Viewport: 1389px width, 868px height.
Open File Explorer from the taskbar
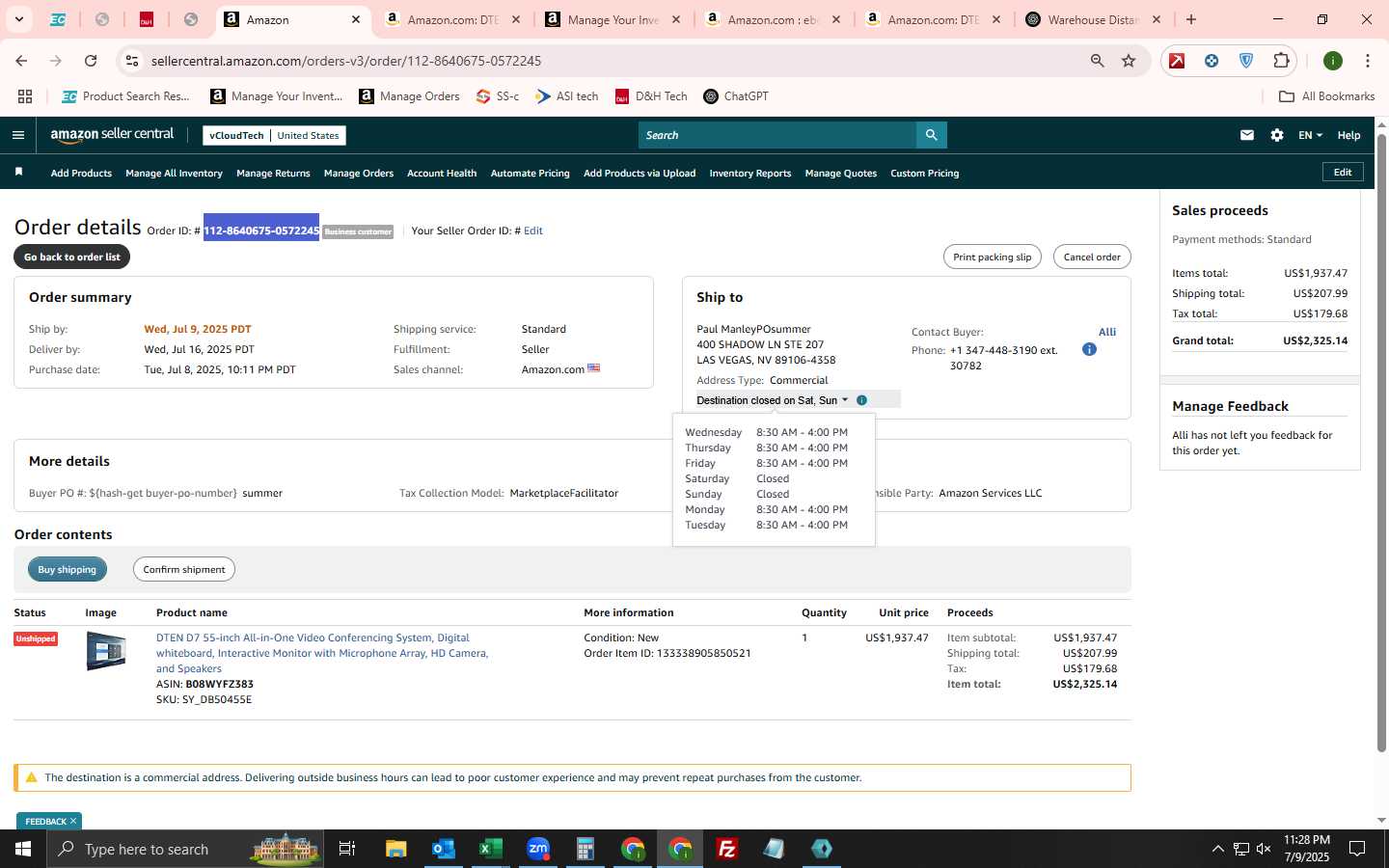pos(395,849)
